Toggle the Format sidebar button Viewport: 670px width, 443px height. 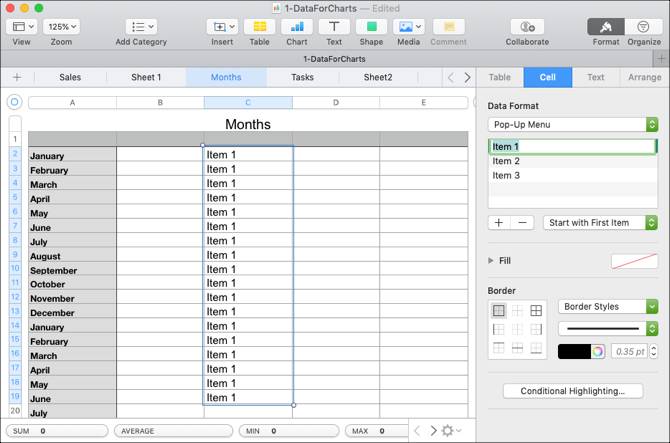[x=606, y=27]
